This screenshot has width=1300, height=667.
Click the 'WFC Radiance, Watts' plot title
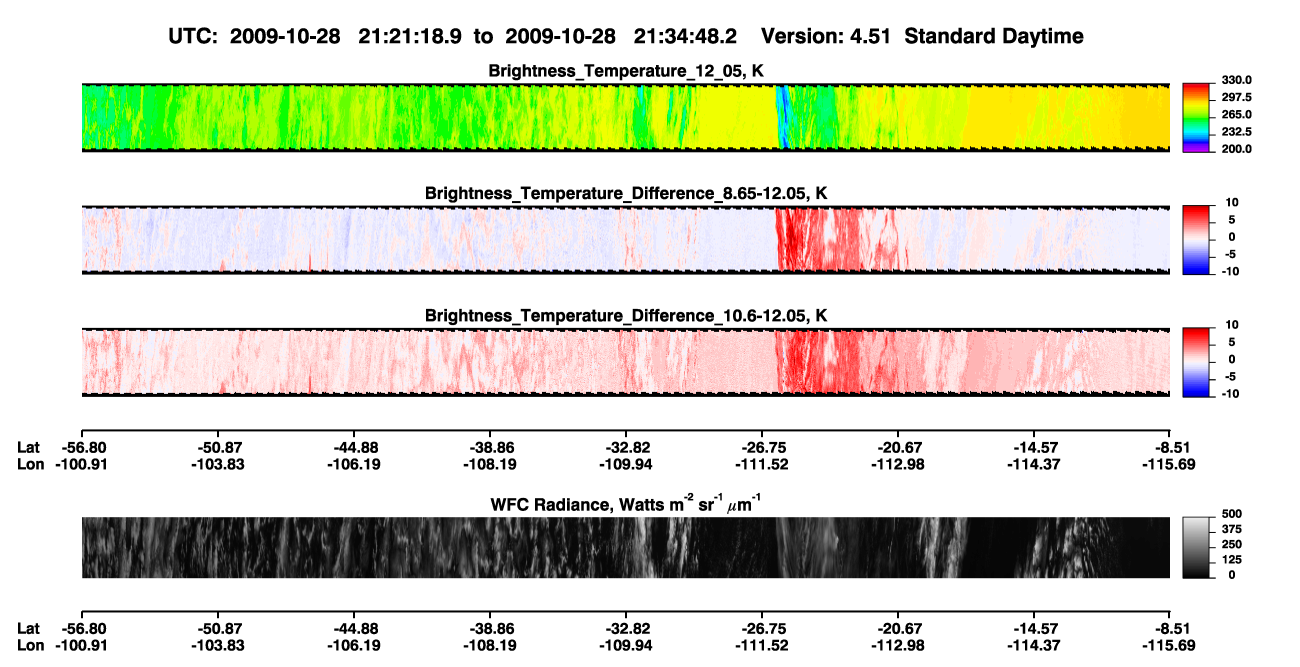click(626, 503)
